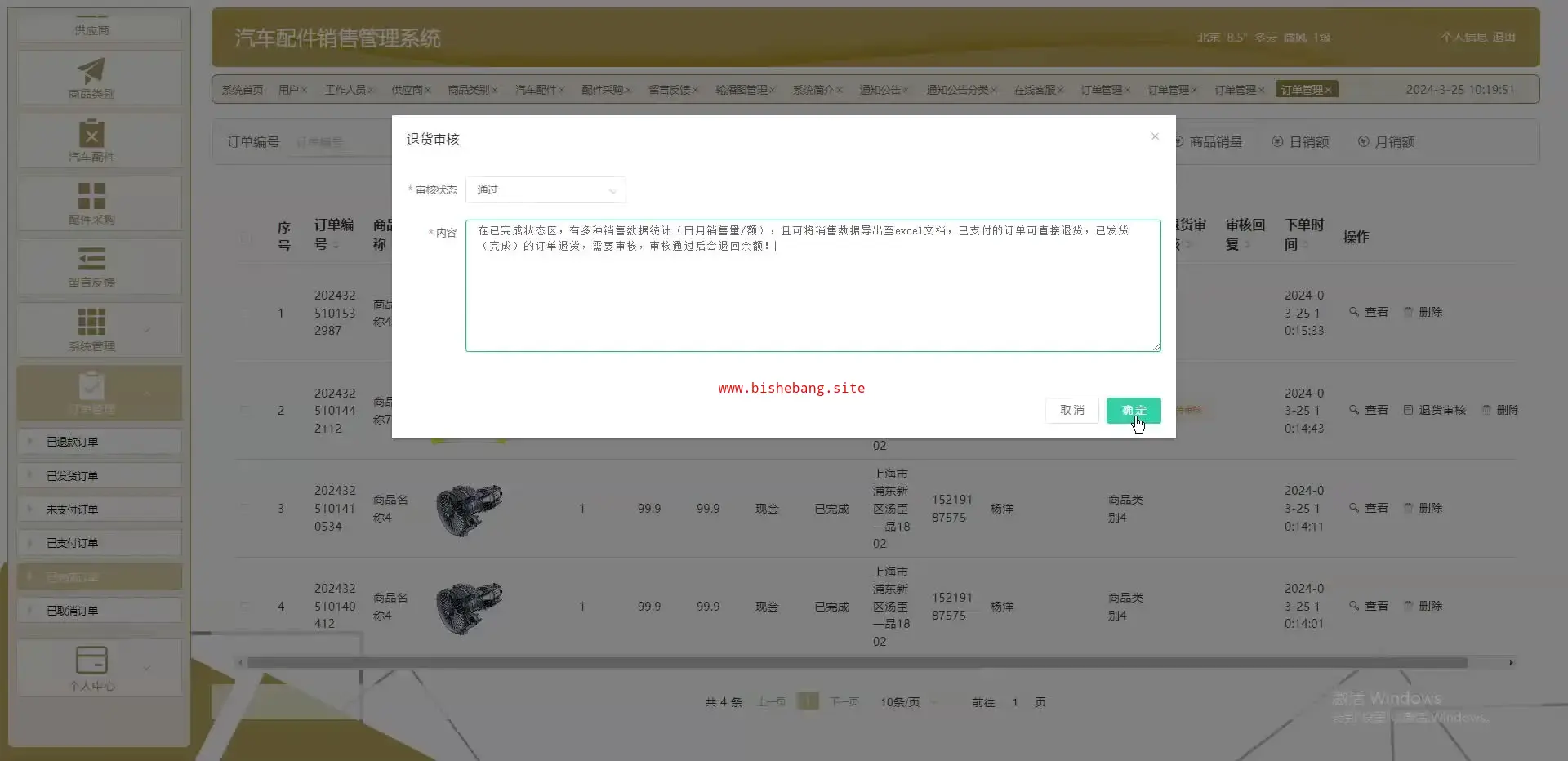Viewport: 1568px width, 761px height.
Task: Tick the checkbox for order row 2
Action: [x=246, y=411]
